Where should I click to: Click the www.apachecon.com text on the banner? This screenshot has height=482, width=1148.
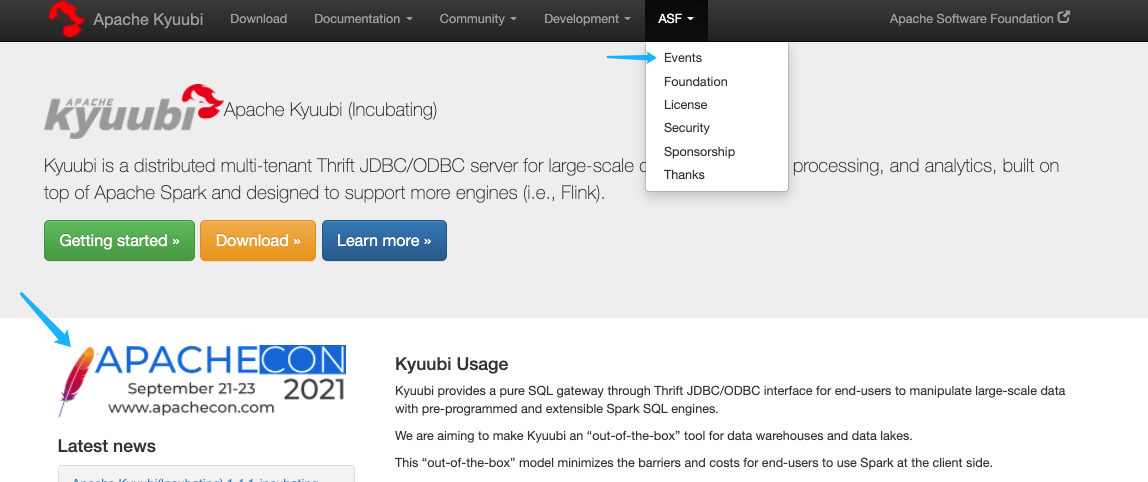pos(191,408)
